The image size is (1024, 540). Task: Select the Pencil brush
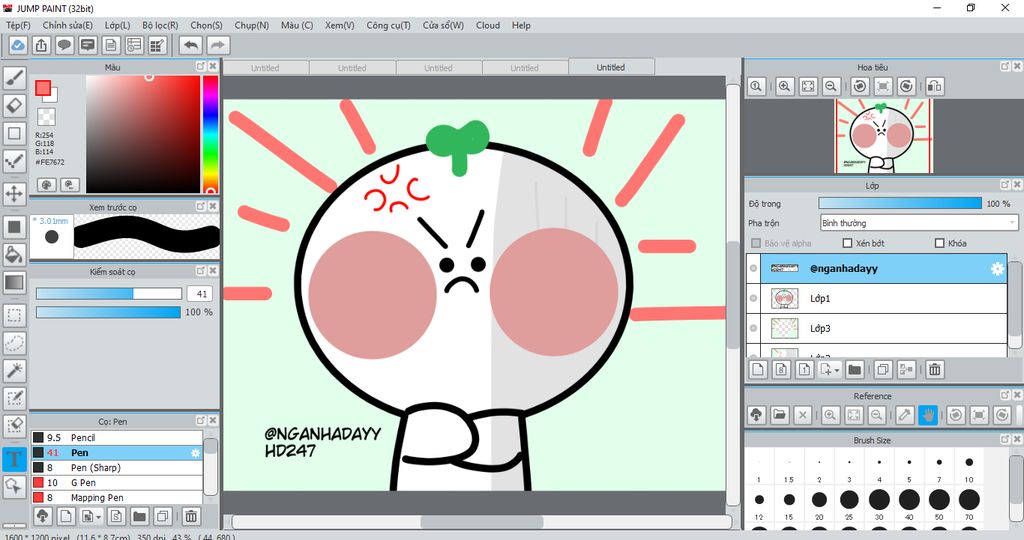(117, 437)
